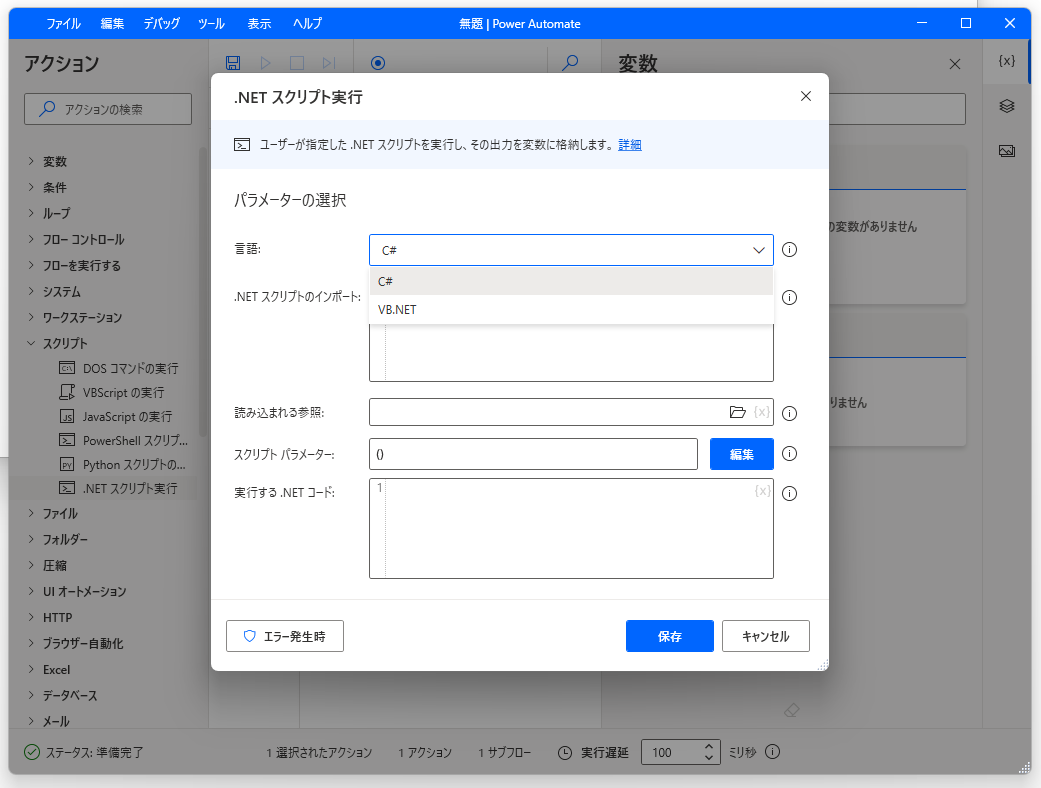Click the {x} picker in 読み込まれる参照 field

[762, 411]
